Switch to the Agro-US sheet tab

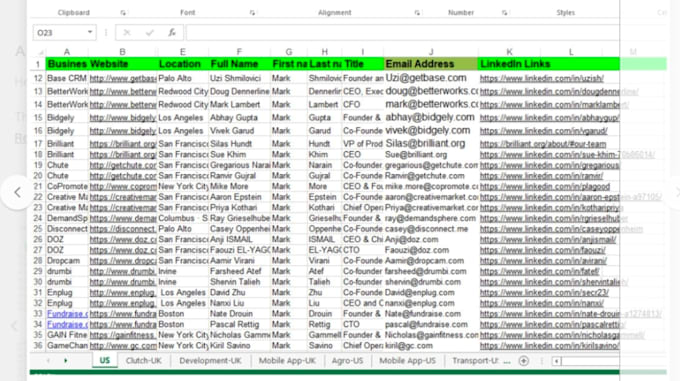[347, 361]
